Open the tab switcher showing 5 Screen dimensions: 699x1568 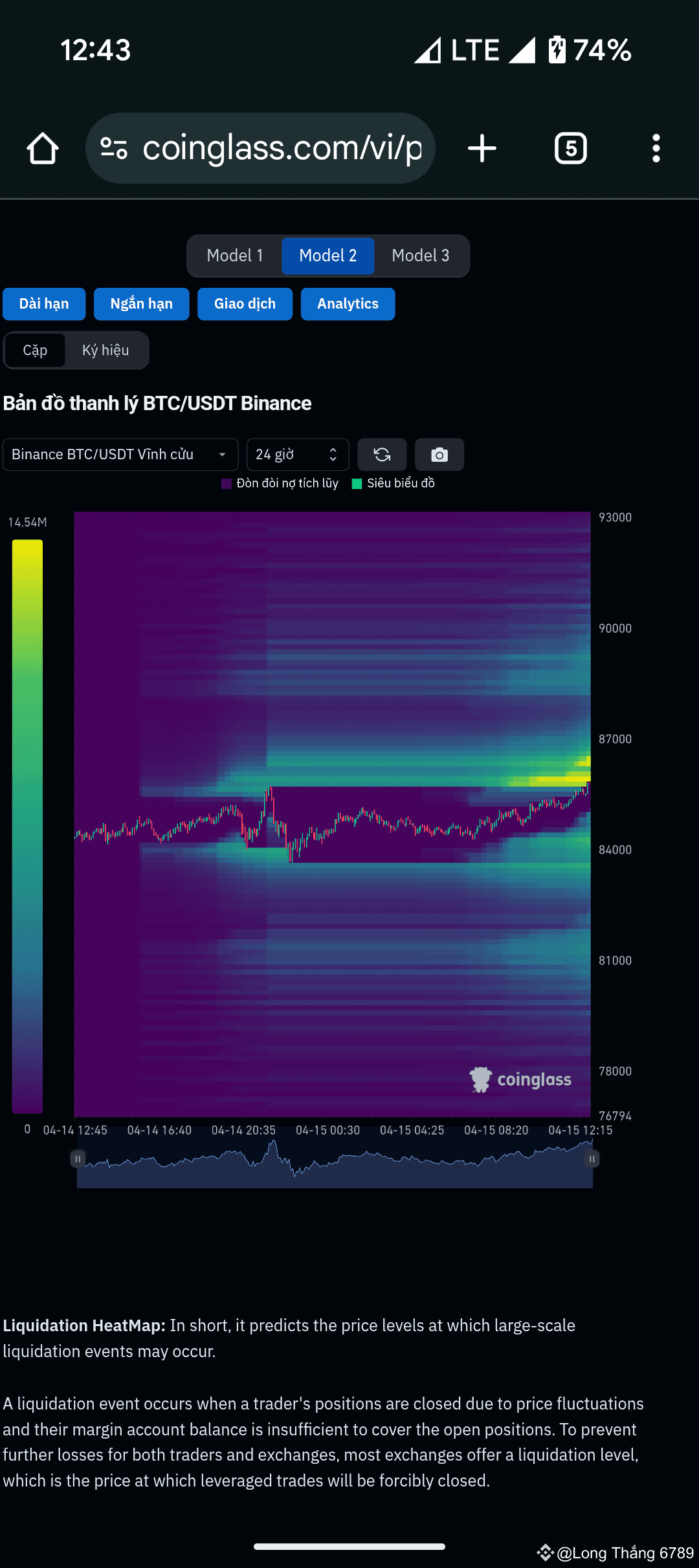571,148
